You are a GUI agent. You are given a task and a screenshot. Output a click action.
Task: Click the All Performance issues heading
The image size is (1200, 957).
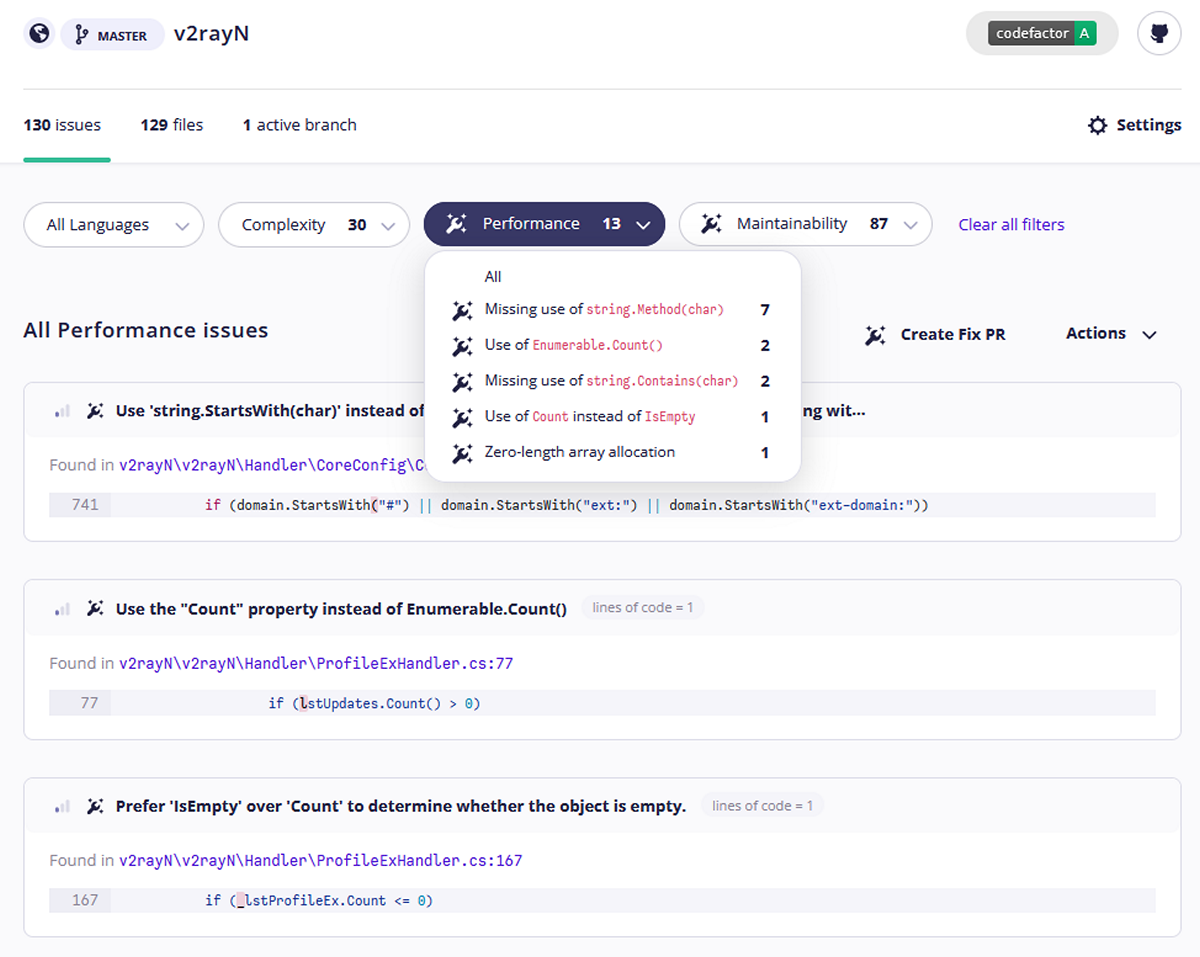(146, 330)
